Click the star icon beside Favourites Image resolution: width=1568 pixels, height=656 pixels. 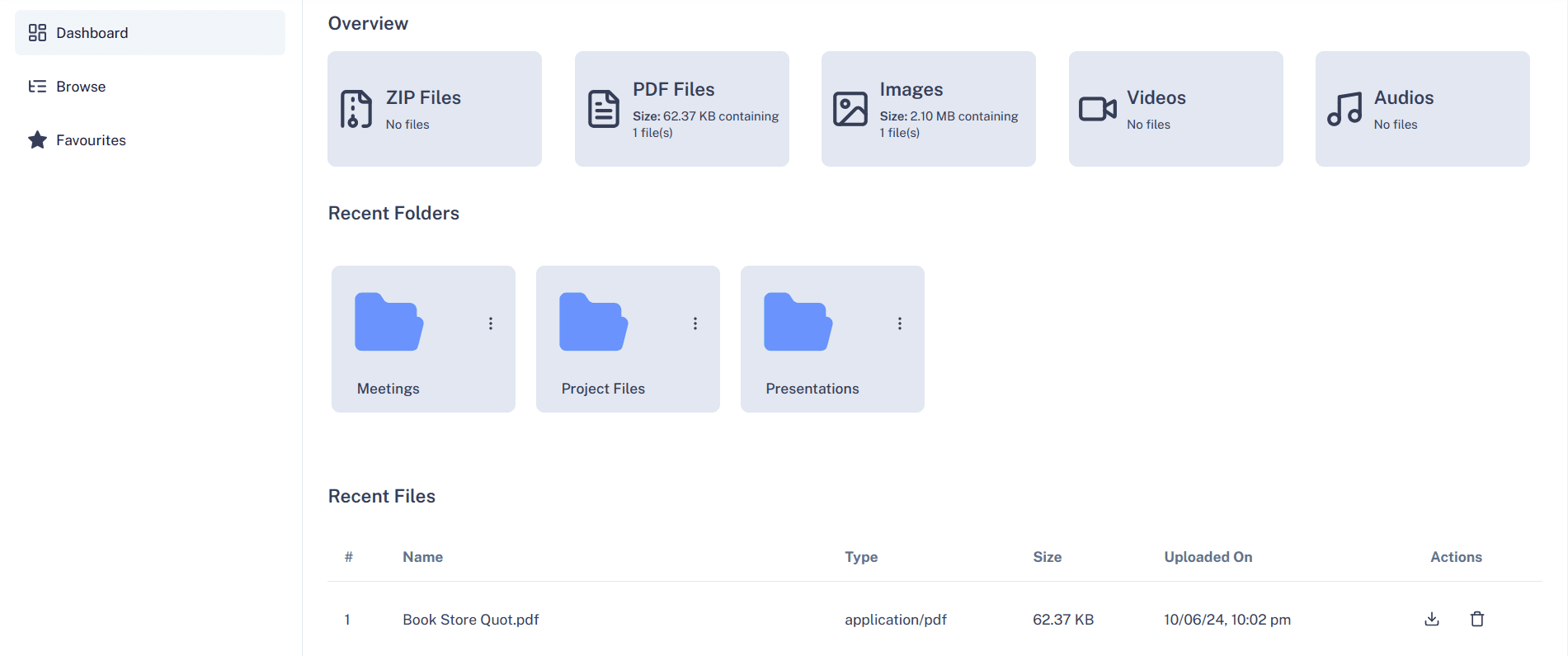[37, 140]
